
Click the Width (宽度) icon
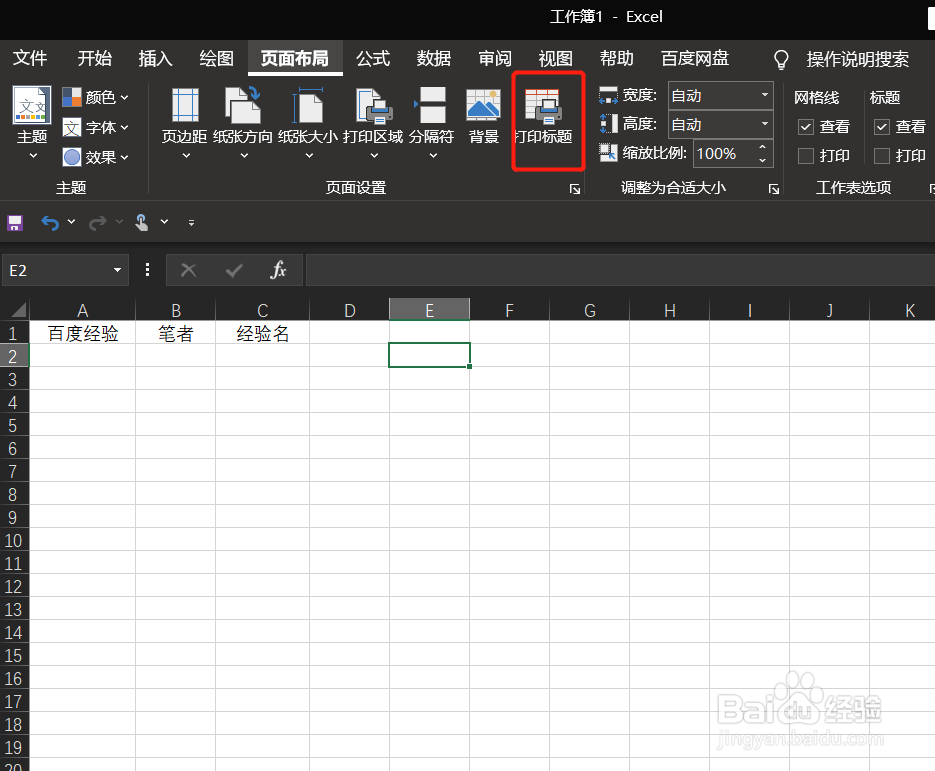pos(608,95)
